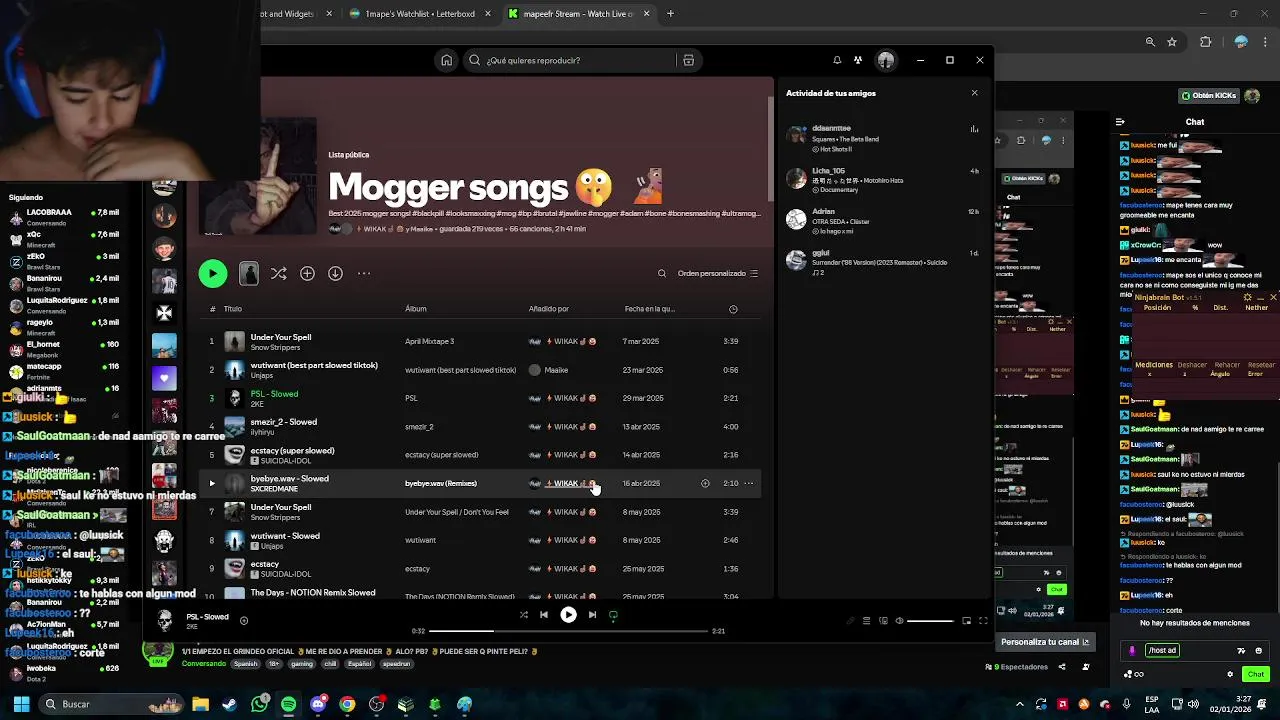Add the playlist to library with the plus icon
The height and width of the screenshot is (720, 1280).
(307, 273)
